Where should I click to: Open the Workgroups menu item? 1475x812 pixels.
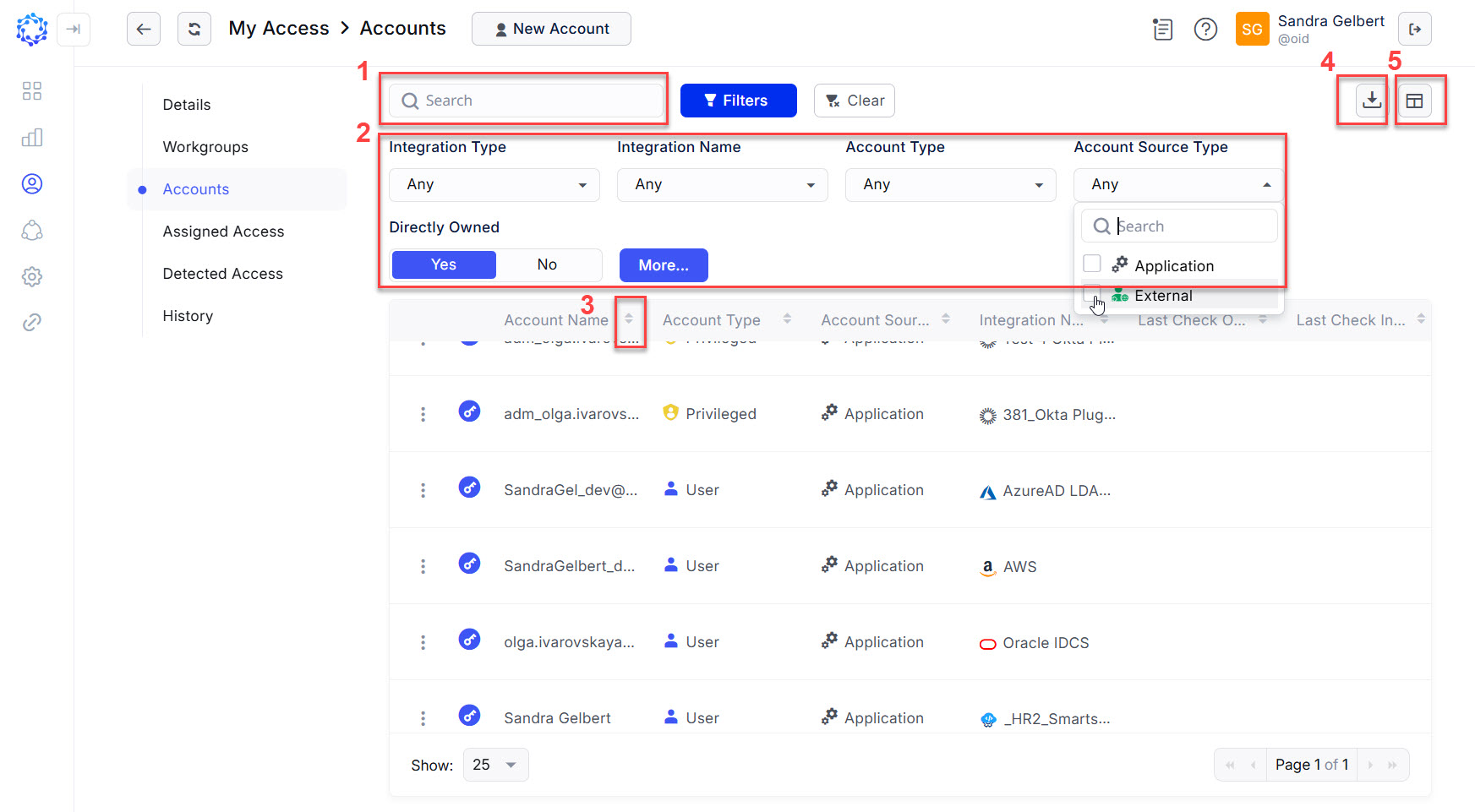coord(205,147)
